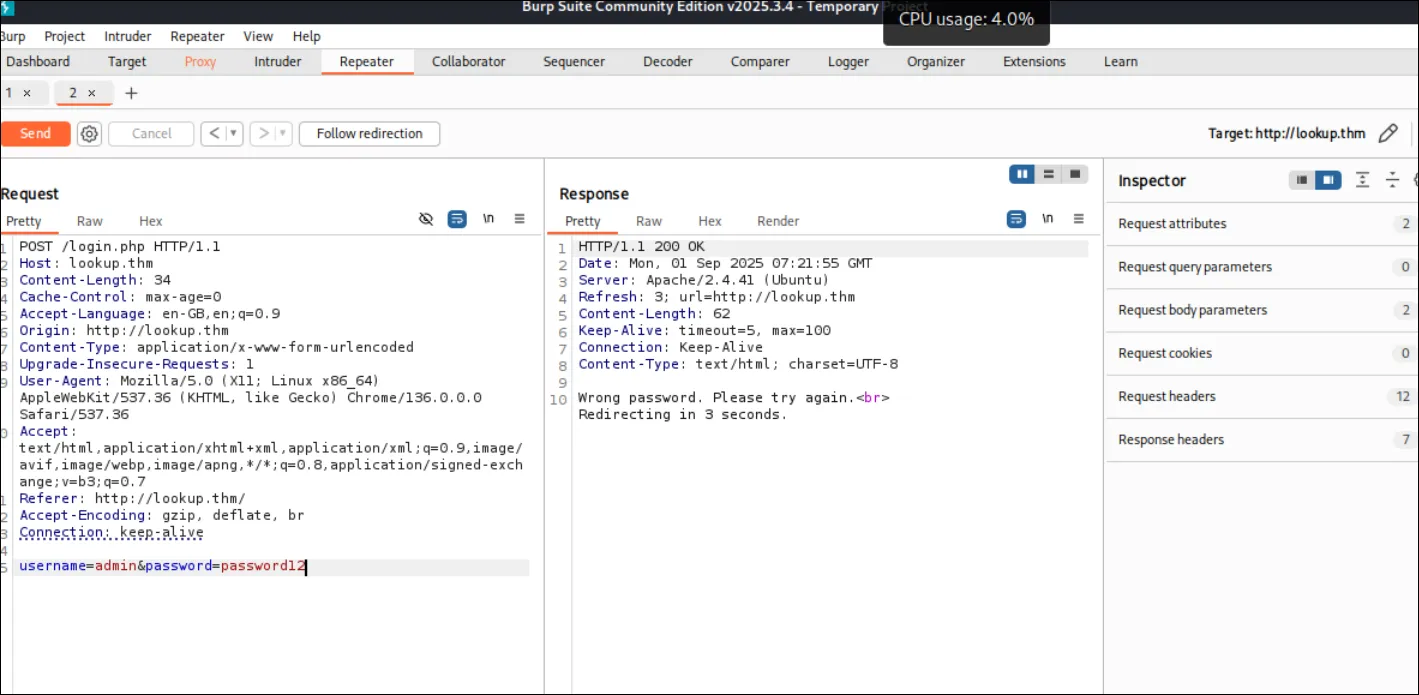The width and height of the screenshot is (1419, 695).
Task: Click the Cancel button
Action: click(151, 133)
